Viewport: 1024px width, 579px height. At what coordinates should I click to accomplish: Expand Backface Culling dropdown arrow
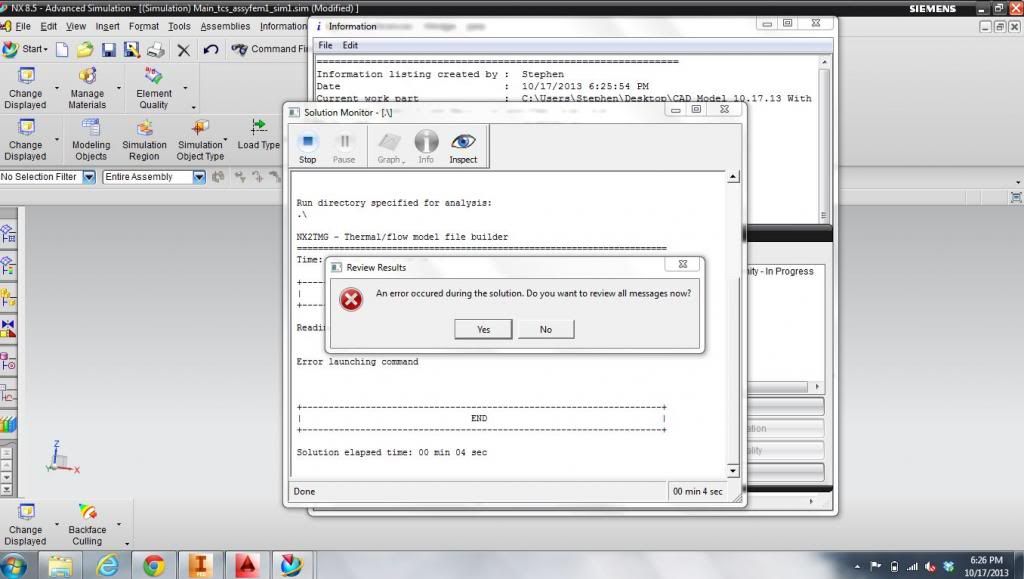tap(118, 524)
